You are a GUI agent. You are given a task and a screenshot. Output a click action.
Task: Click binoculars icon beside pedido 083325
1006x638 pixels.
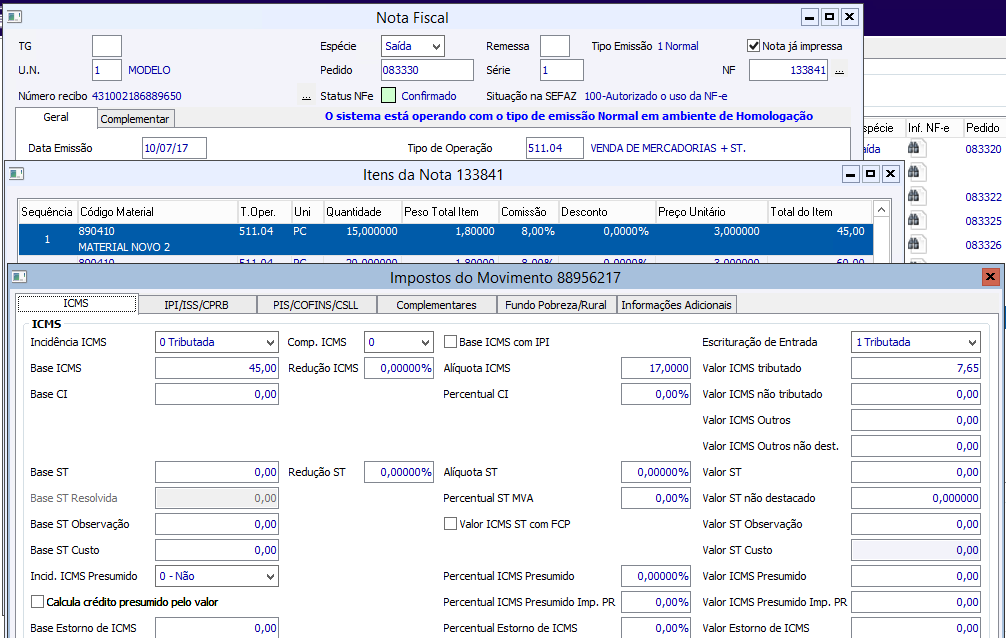(913, 221)
